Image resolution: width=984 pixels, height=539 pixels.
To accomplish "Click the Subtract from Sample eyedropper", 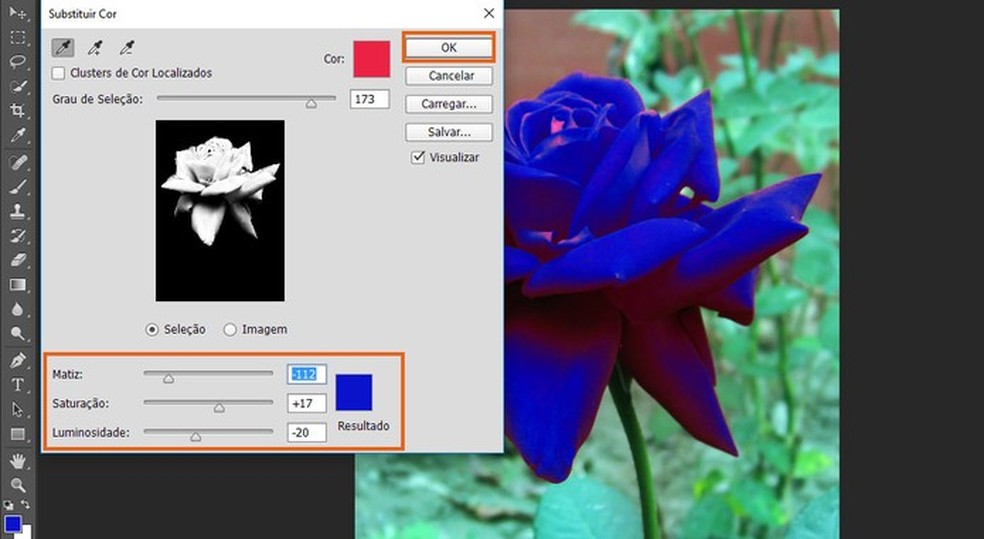I will pyautogui.click(x=126, y=47).
